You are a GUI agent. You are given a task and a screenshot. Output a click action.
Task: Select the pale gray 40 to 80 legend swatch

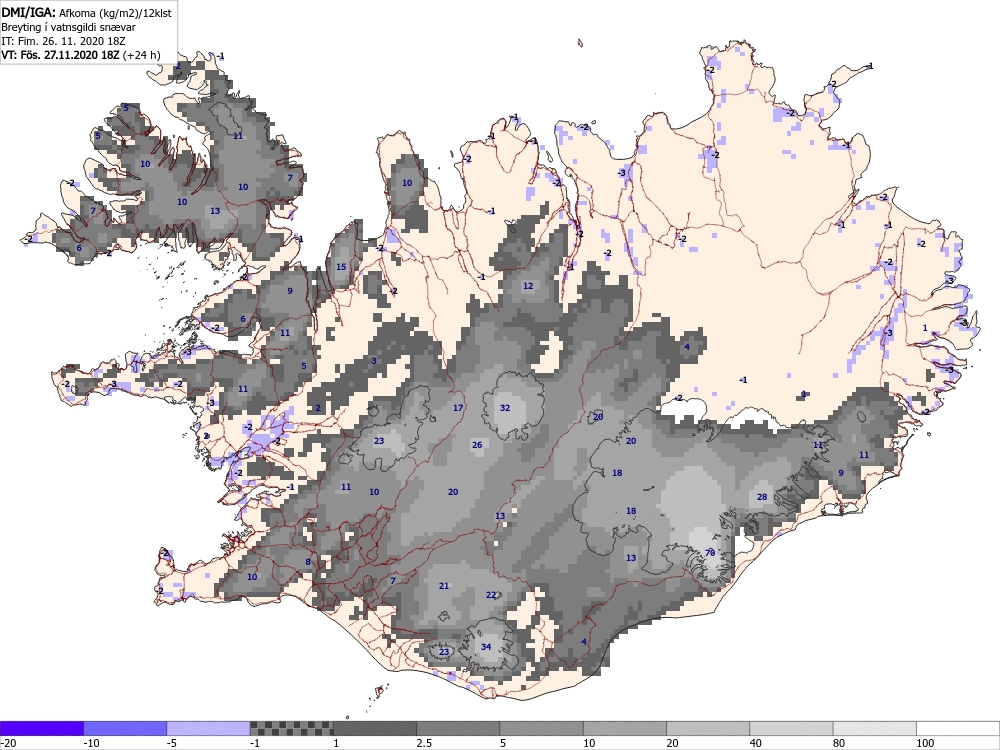(x=791, y=728)
